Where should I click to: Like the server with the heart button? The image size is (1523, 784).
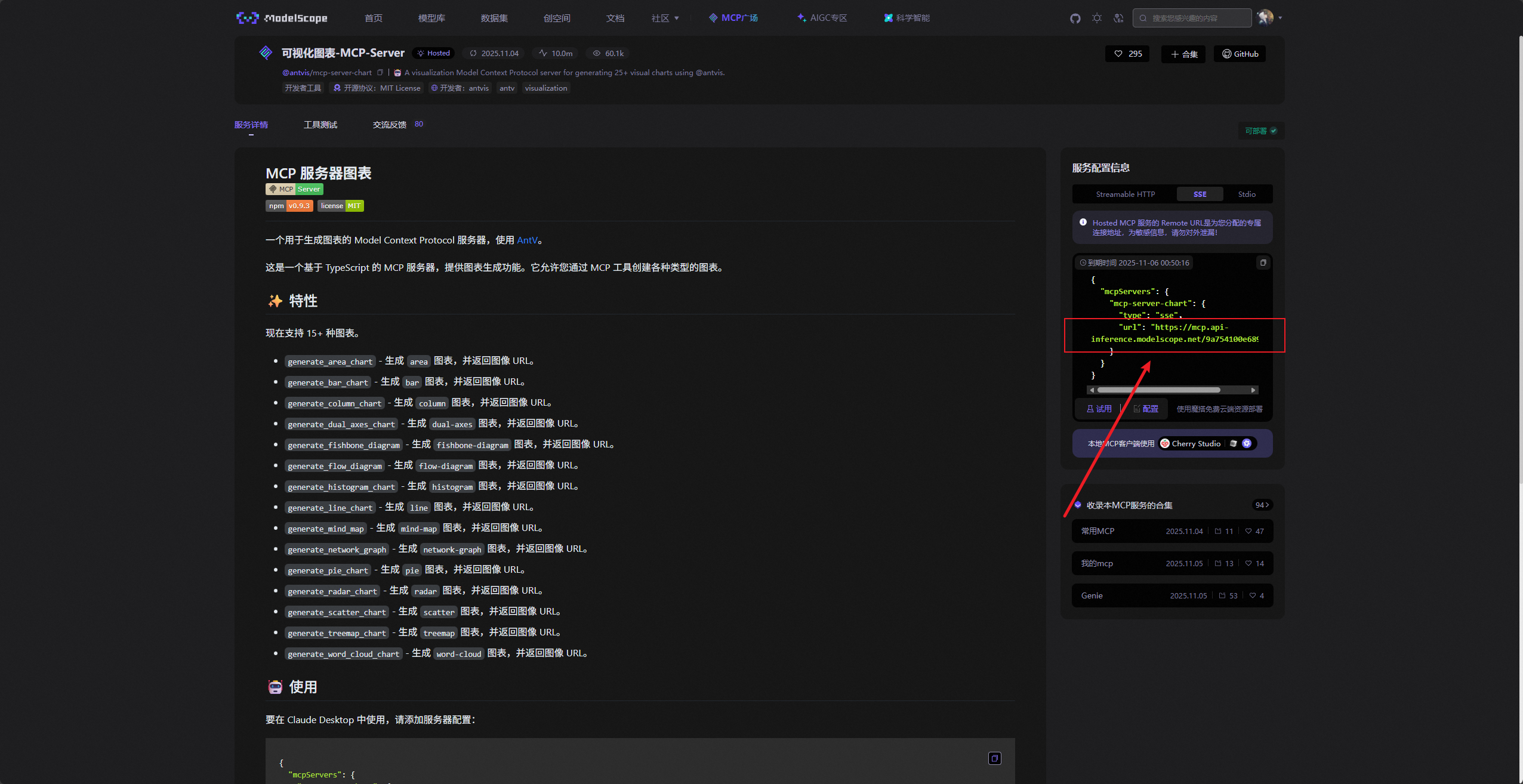click(1127, 54)
